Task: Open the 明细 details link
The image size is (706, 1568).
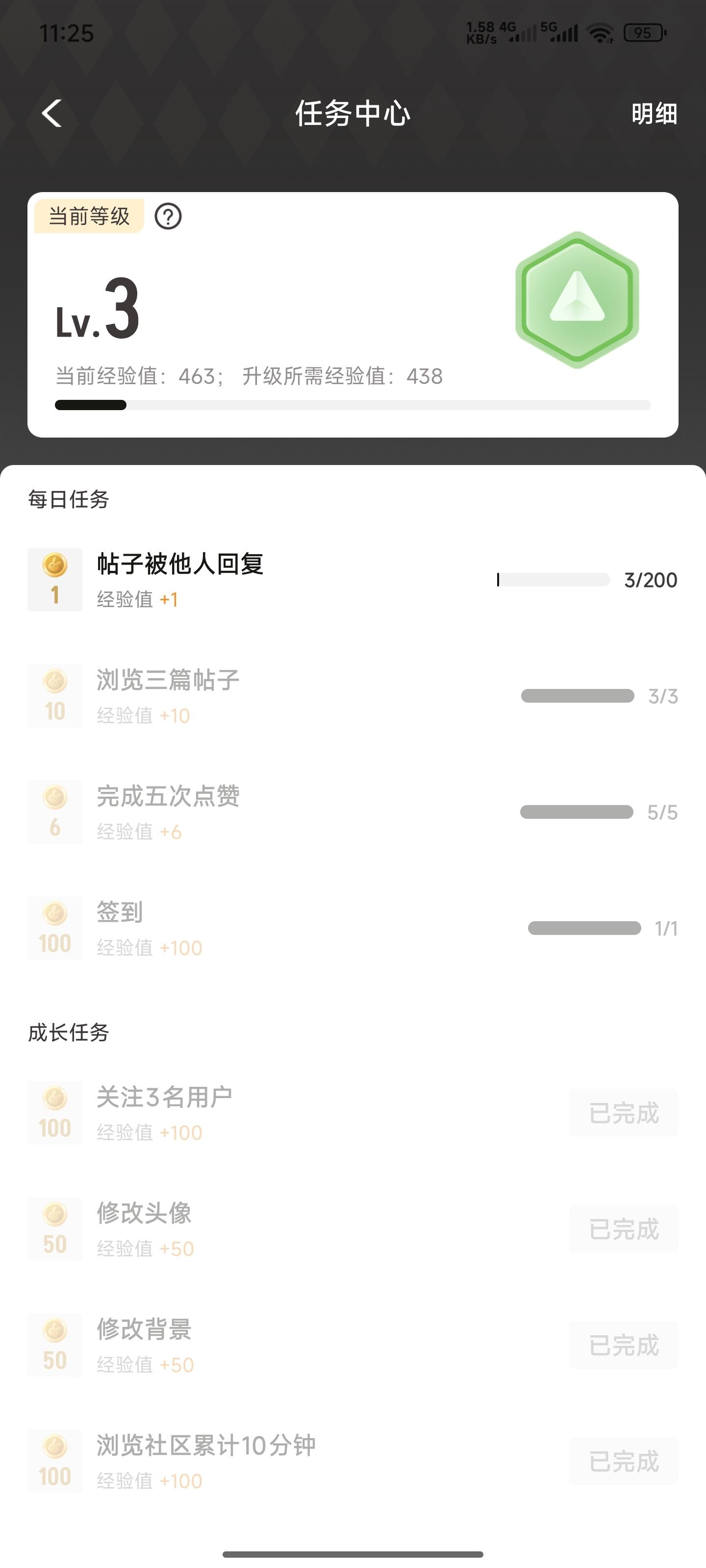Action: coord(654,113)
